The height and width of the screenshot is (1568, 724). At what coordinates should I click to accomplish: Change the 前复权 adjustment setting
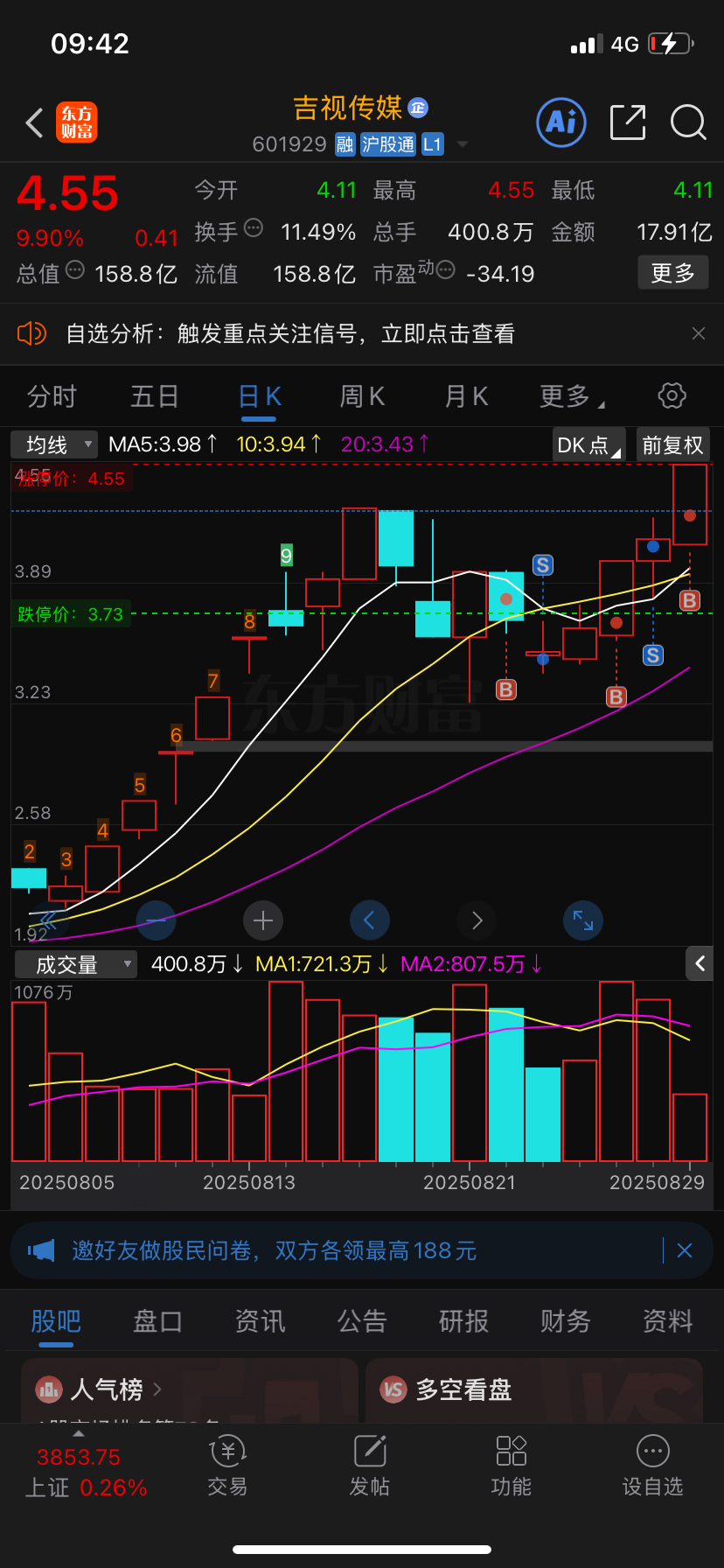click(x=672, y=444)
